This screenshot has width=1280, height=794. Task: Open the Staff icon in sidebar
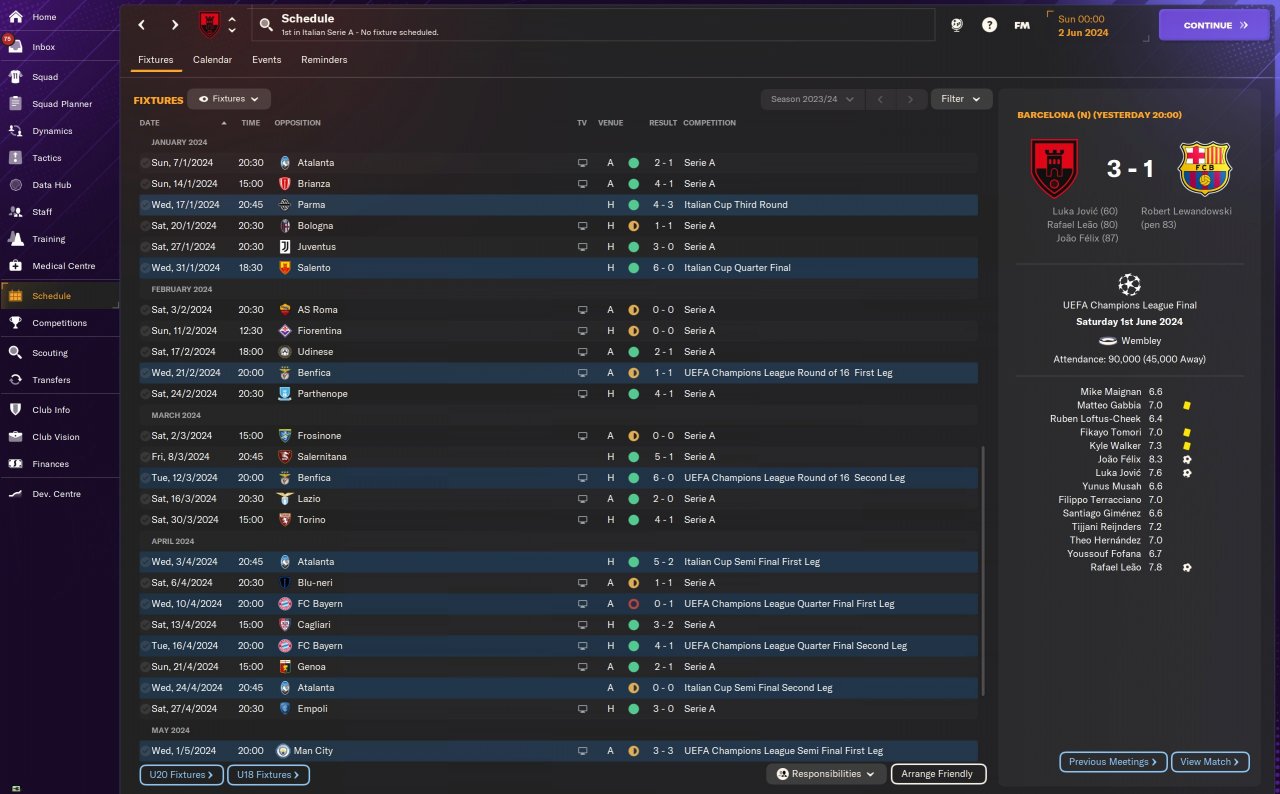15,212
